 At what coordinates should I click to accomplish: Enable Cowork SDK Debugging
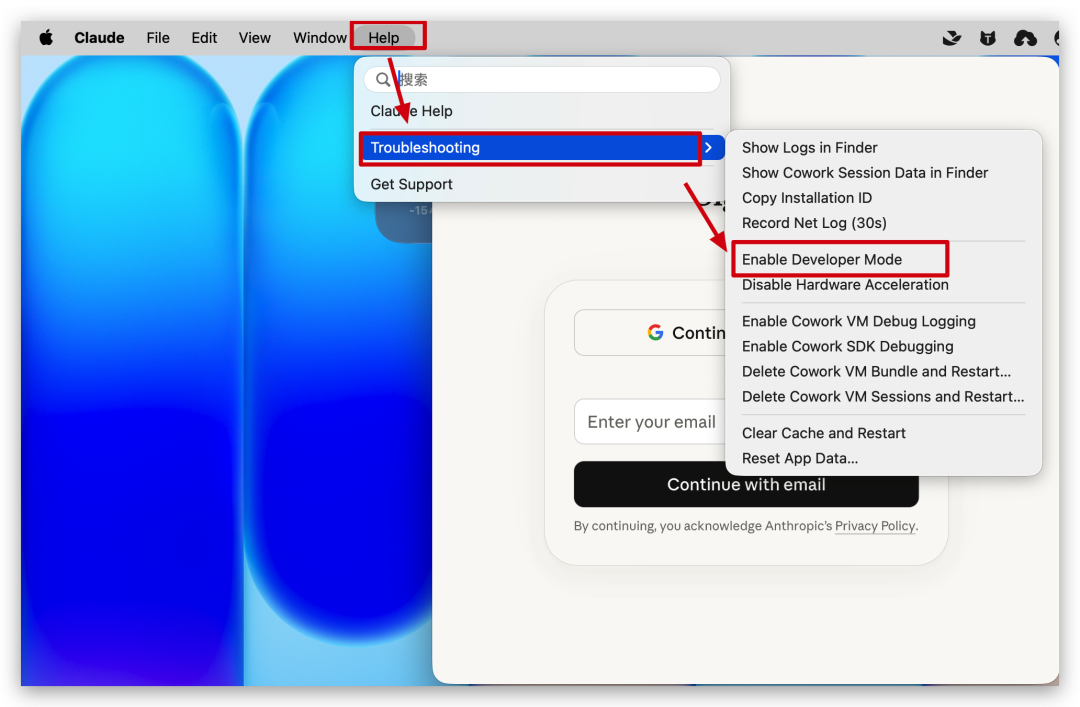coord(847,346)
